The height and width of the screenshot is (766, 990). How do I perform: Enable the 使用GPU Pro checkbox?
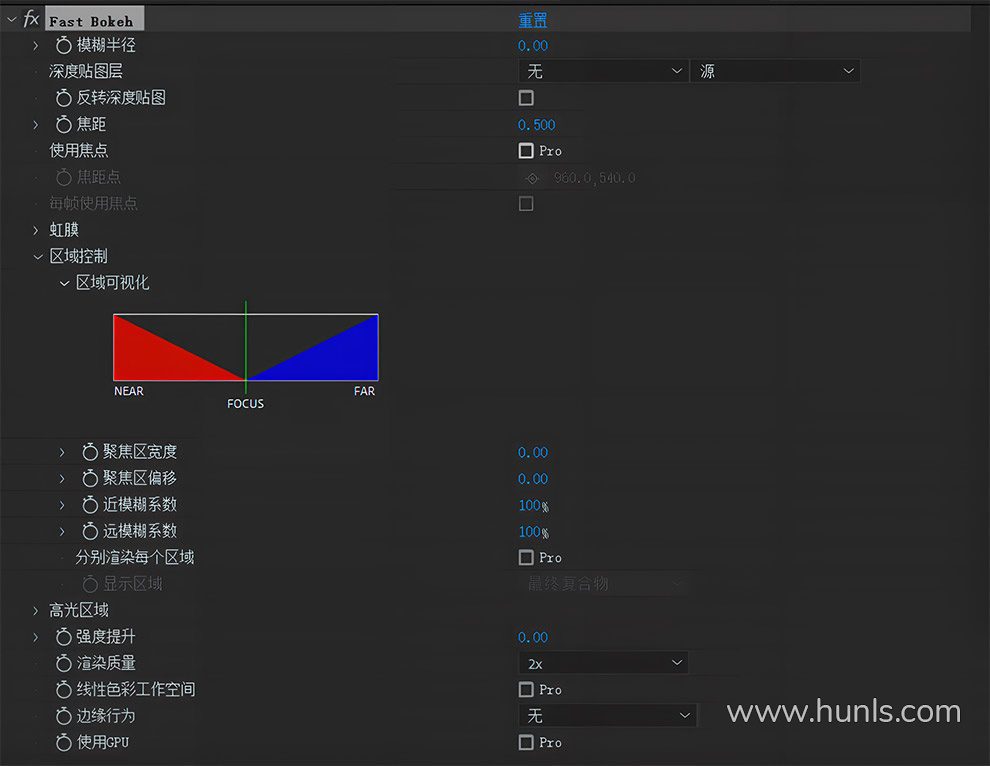click(x=526, y=743)
